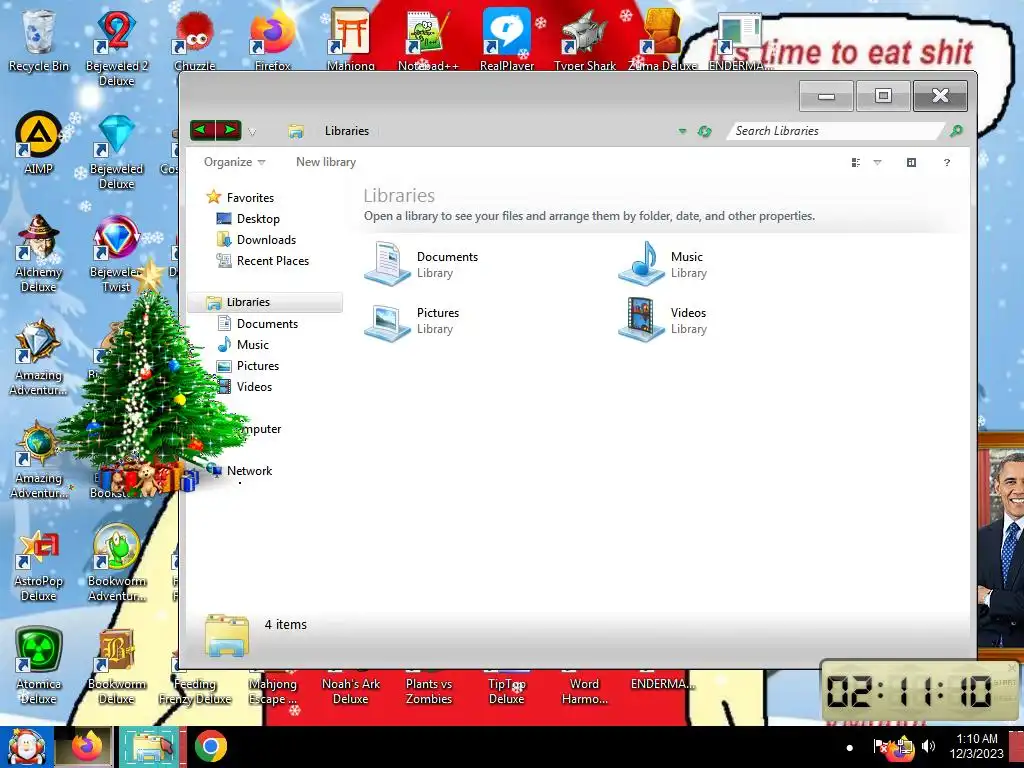Select Zuma Deluxe desktop shortcut

point(662,40)
